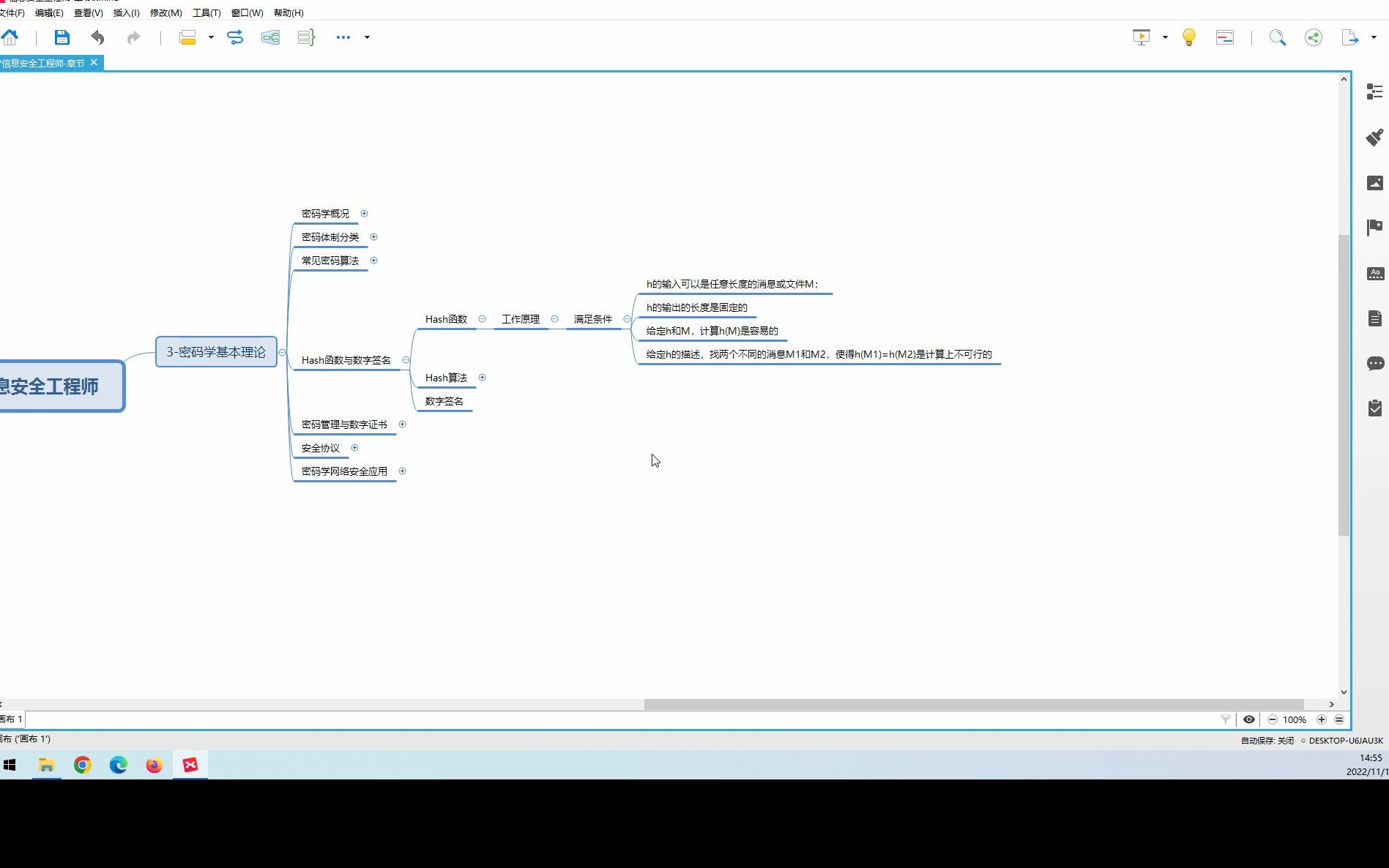1389x868 pixels.
Task: Open the Outline sidebar panel
Action: point(1375,91)
